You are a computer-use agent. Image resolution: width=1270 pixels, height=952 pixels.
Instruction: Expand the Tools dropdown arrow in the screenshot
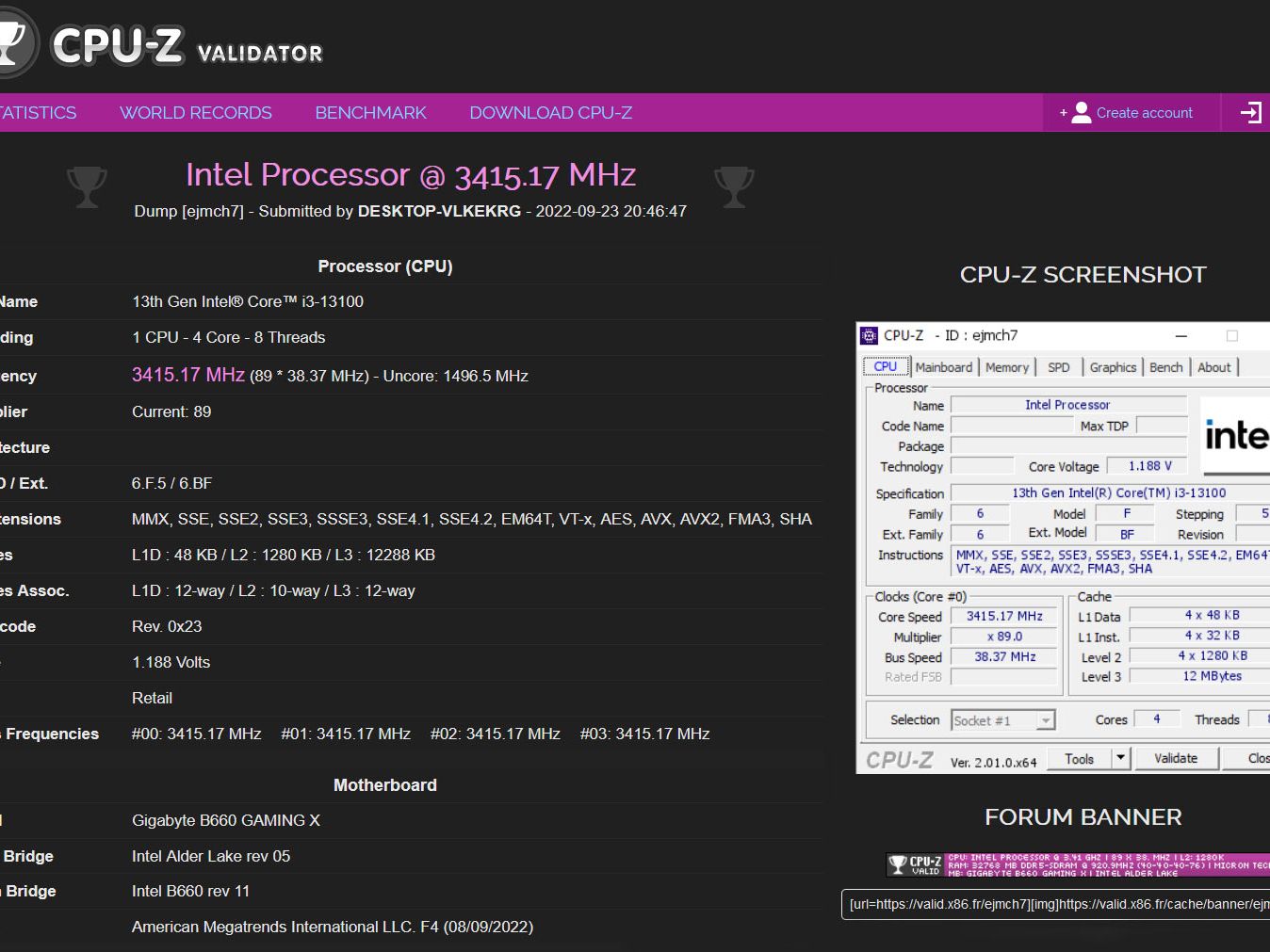coord(1120,759)
